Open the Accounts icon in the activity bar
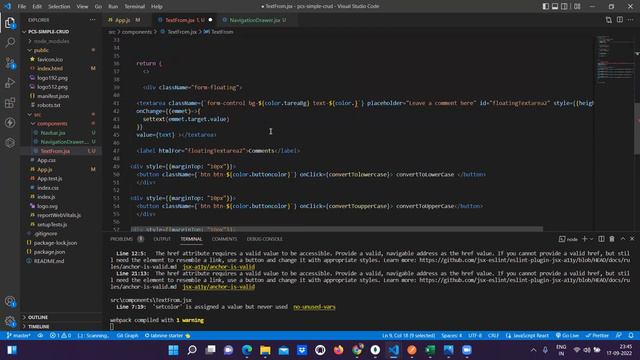 click(x=10, y=302)
